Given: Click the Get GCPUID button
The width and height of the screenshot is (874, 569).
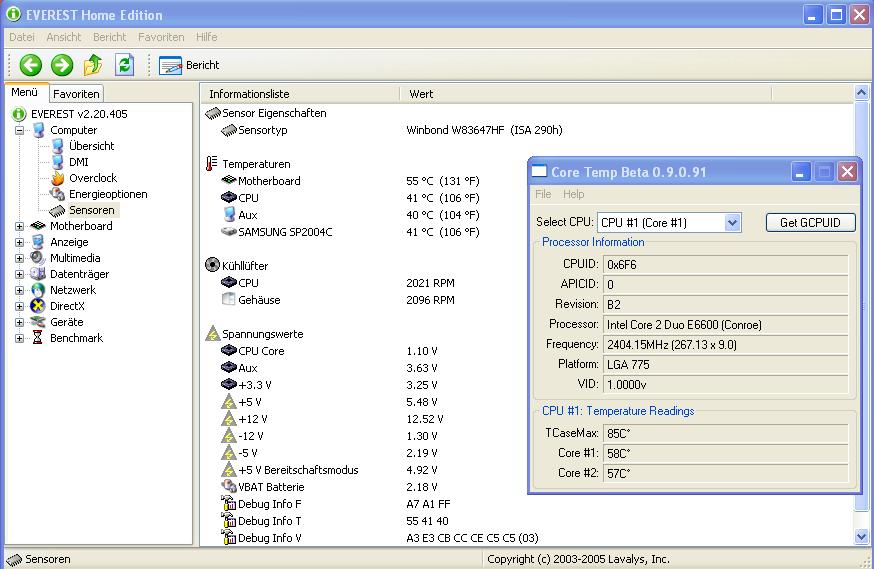Looking at the screenshot, I should pos(810,222).
